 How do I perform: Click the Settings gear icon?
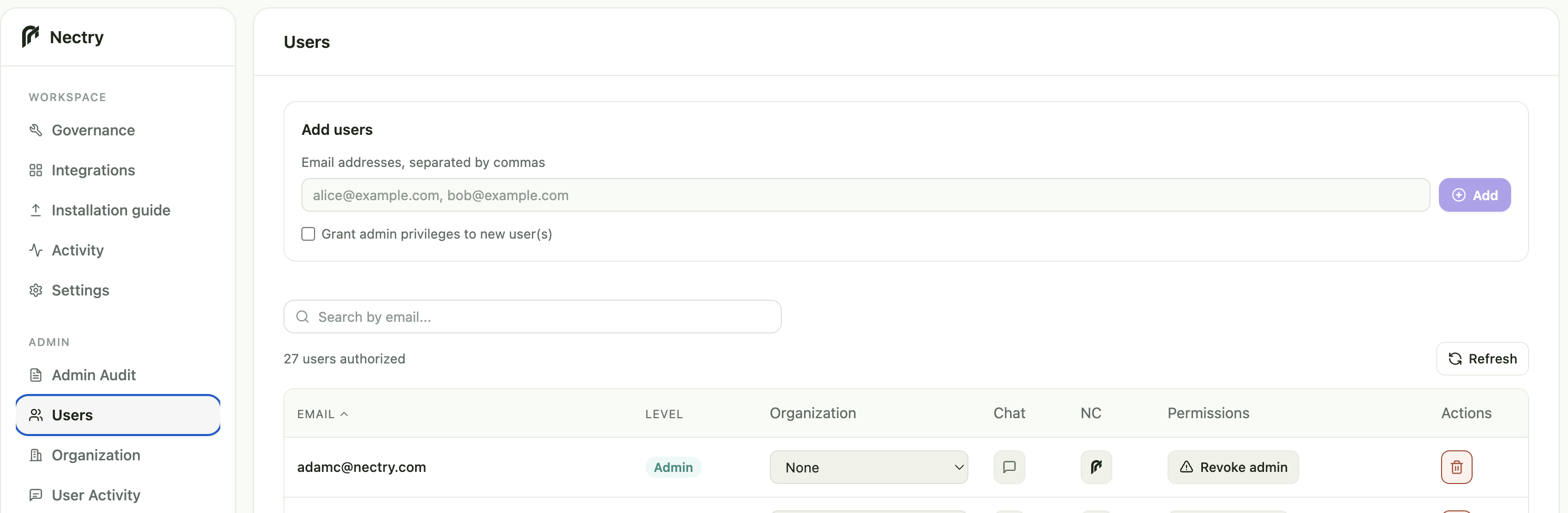[36, 291]
